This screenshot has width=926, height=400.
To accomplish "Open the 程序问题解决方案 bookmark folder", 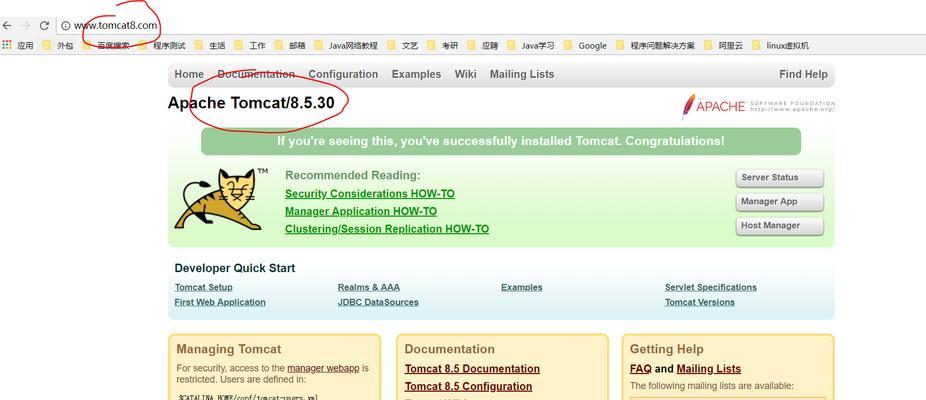I will pyautogui.click(x=656, y=45).
